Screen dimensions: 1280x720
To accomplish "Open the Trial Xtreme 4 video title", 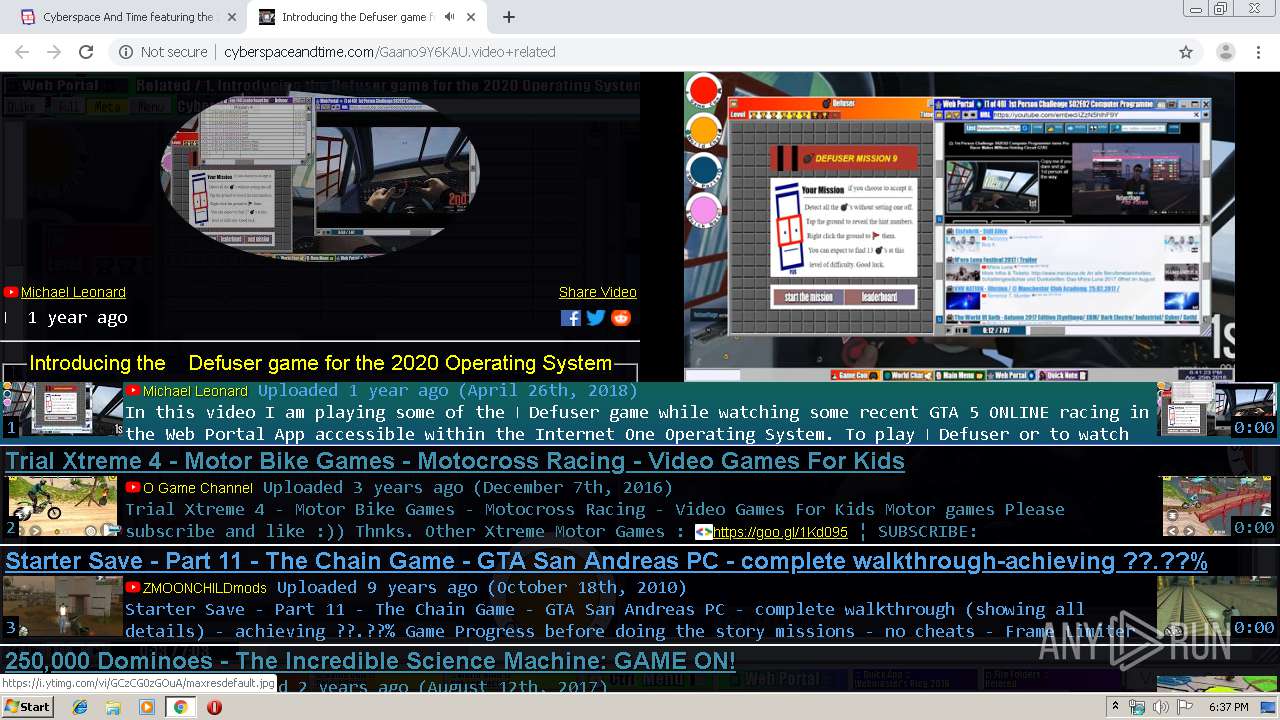I will tap(455, 461).
